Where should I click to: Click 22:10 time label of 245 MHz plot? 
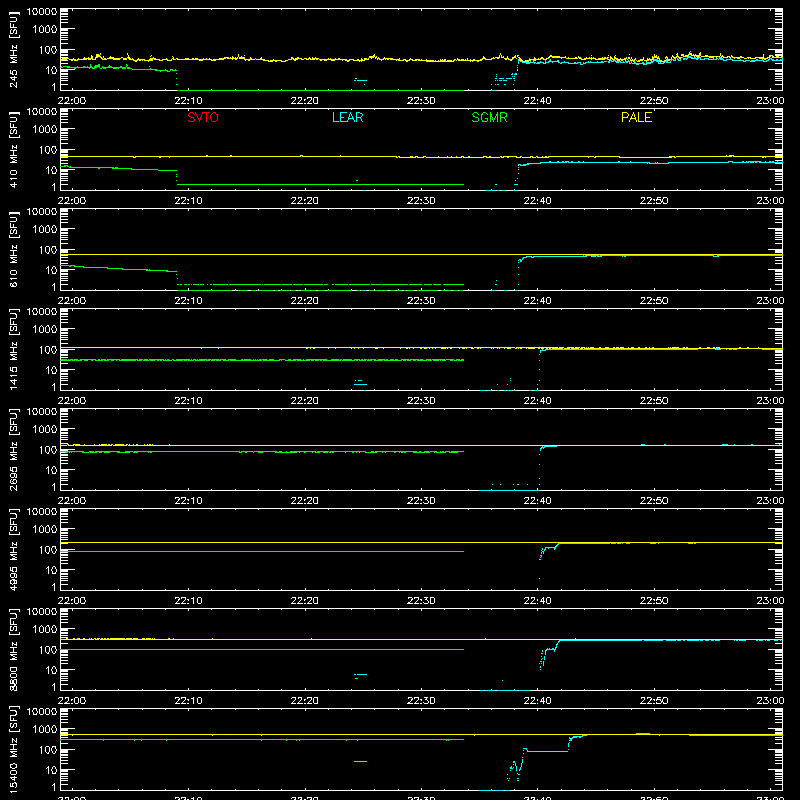188,101
